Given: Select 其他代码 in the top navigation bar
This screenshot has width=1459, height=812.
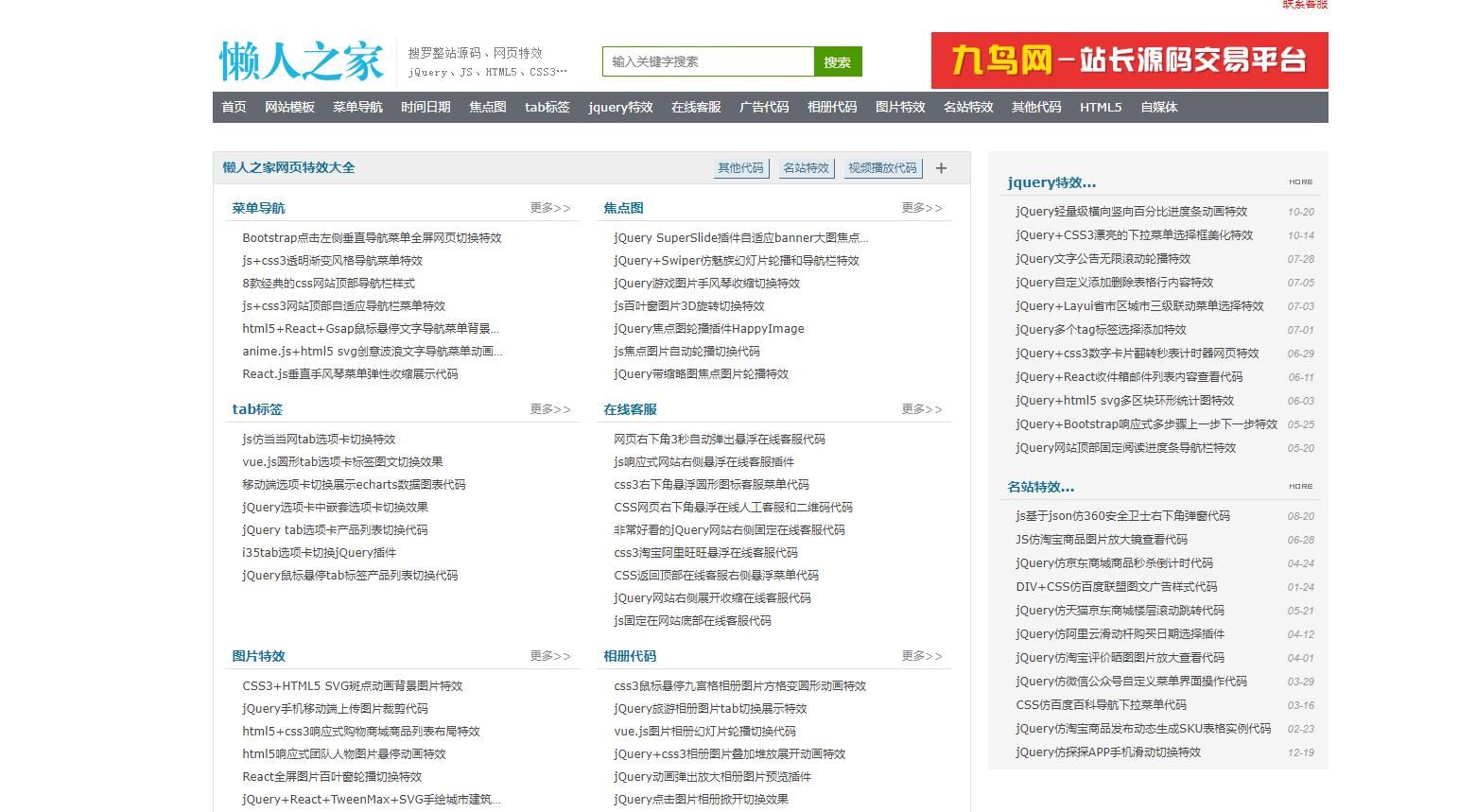Looking at the screenshot, I should tap(1036, 107).
